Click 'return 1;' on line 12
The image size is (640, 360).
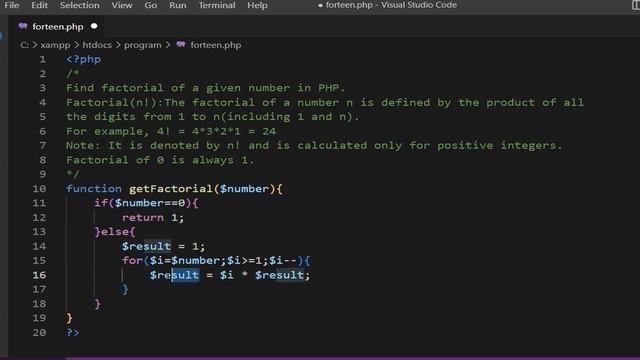[153, 218]
